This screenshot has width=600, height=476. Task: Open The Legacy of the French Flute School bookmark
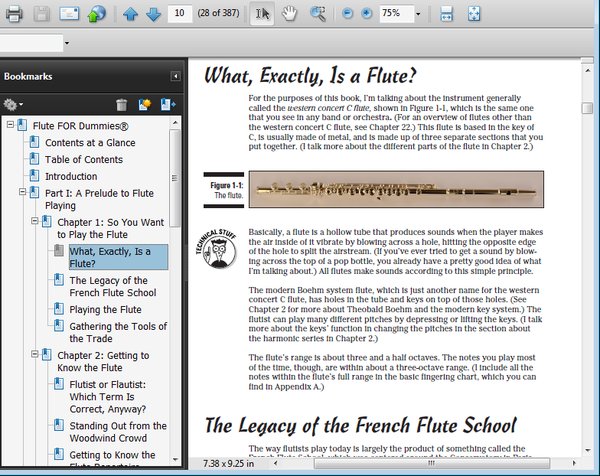coord(113,287)
